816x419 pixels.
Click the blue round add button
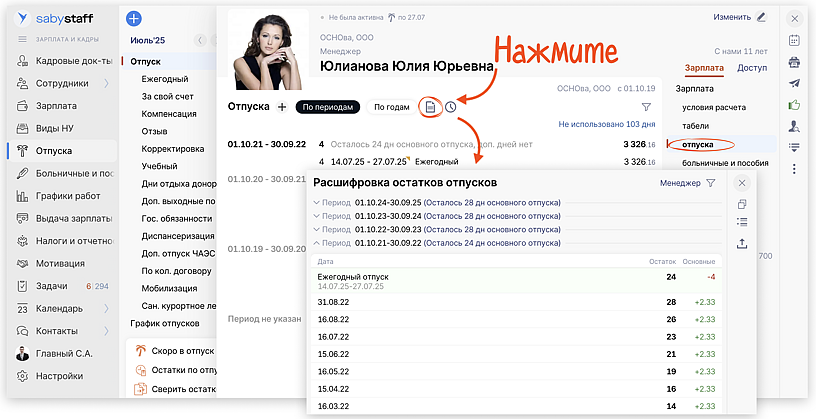click(134, 18)
